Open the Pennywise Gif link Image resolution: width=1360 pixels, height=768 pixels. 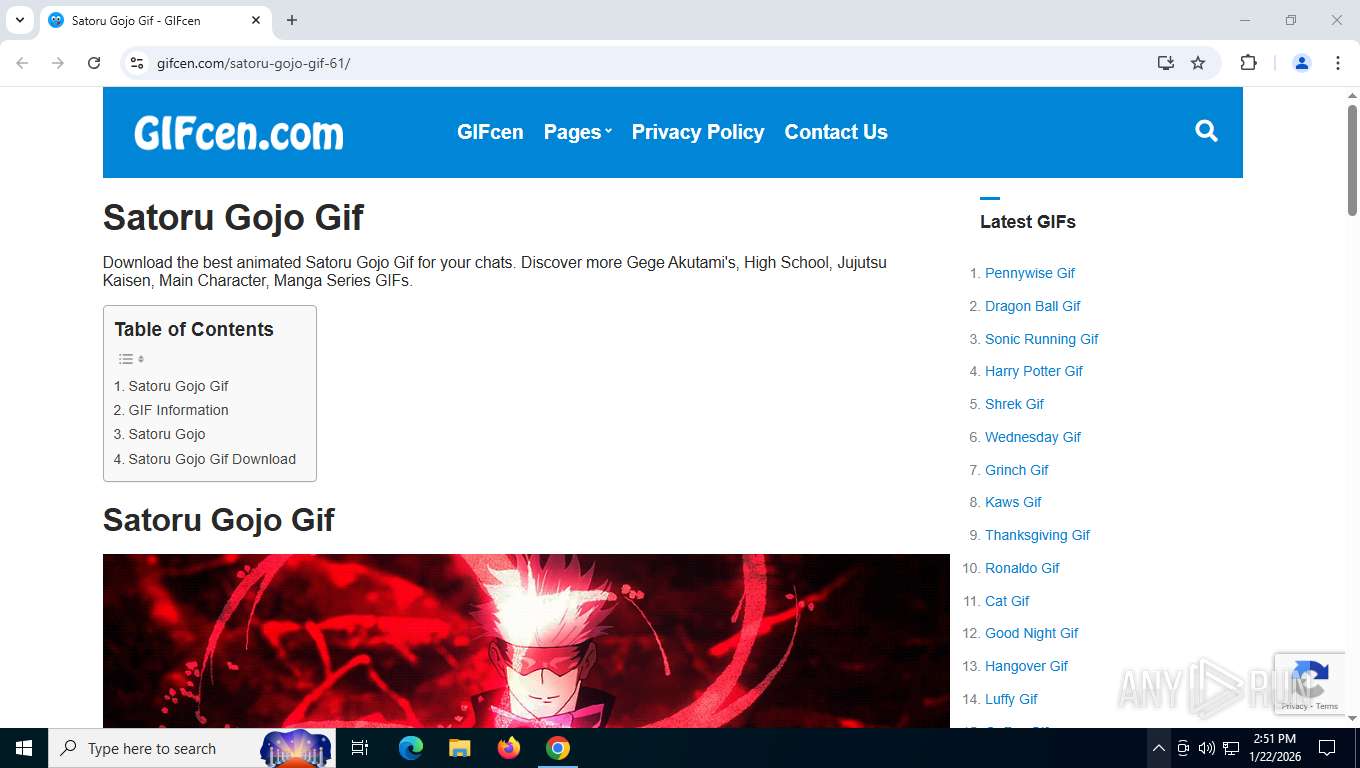pyautogui.click(x=1030, y=273)
